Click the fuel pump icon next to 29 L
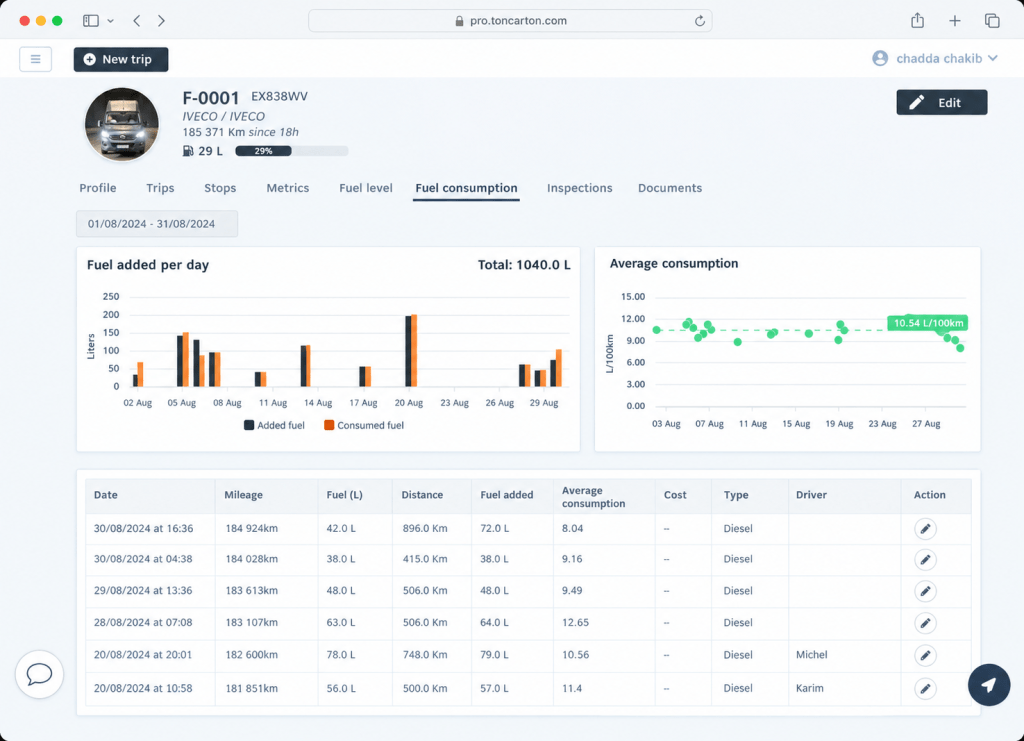Viewport: 1024px width, 741px height. 188,151
